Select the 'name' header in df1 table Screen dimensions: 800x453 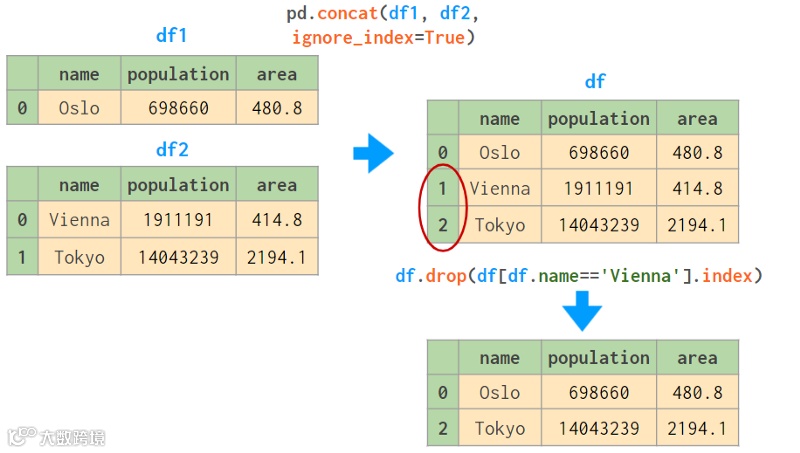point(79,74)
